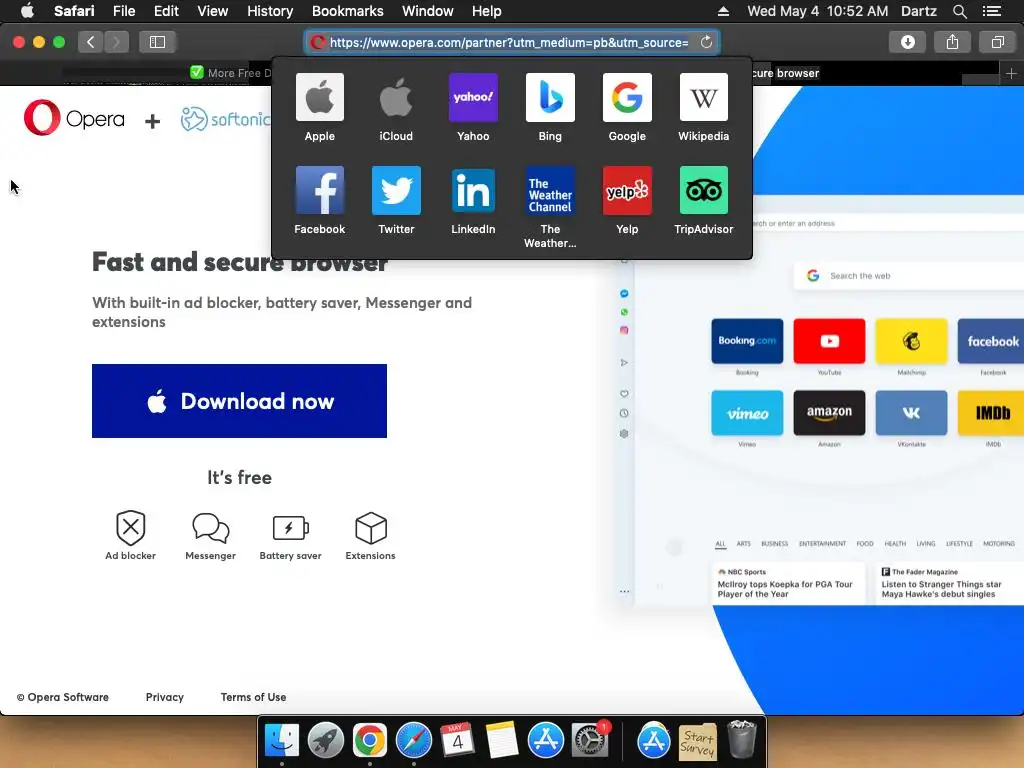Open Launchpad from the Dock
The width and height of the screenshot is (1024, 768).
coord(325,740)
